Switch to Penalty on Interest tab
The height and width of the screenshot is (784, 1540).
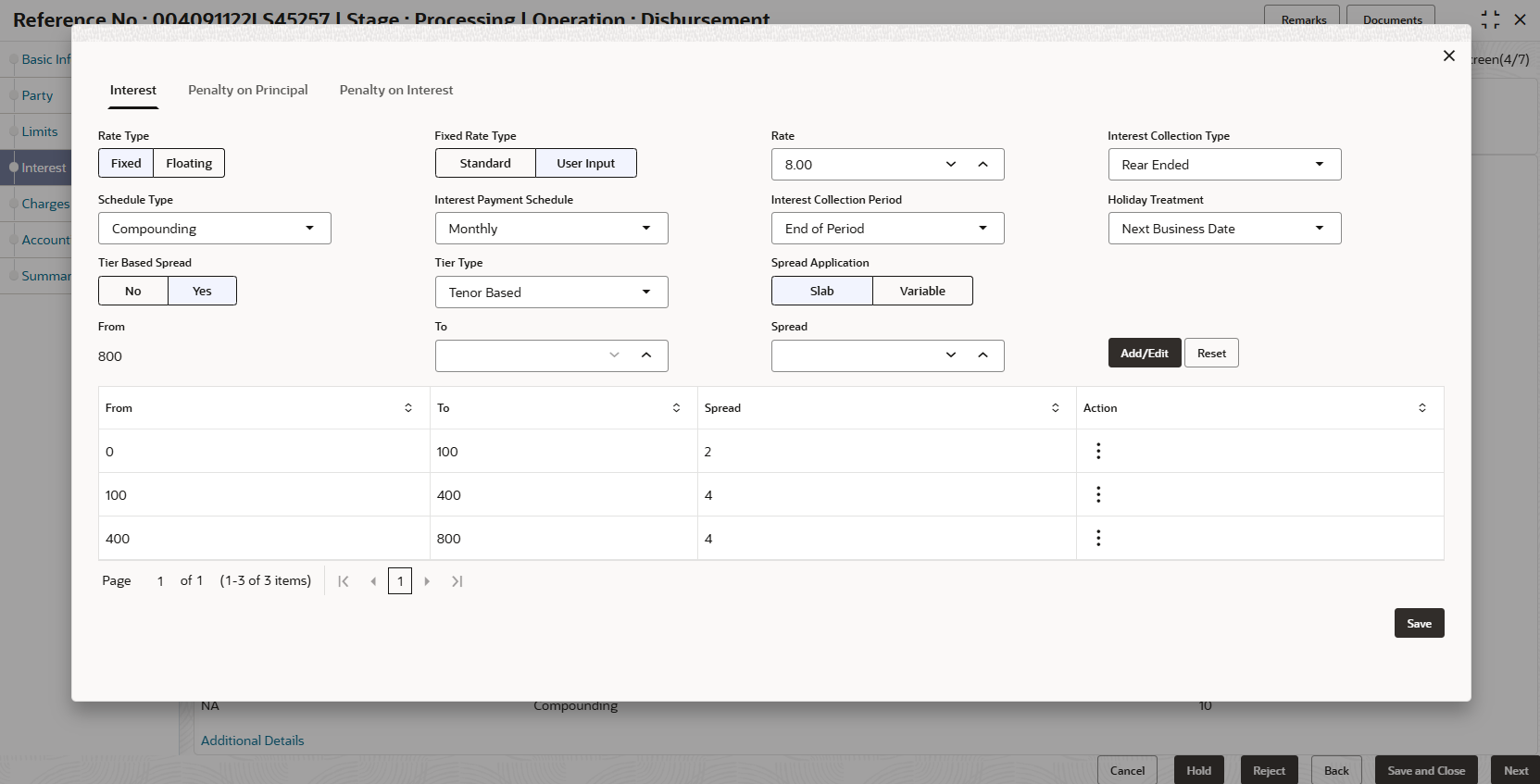click(396, 90)
